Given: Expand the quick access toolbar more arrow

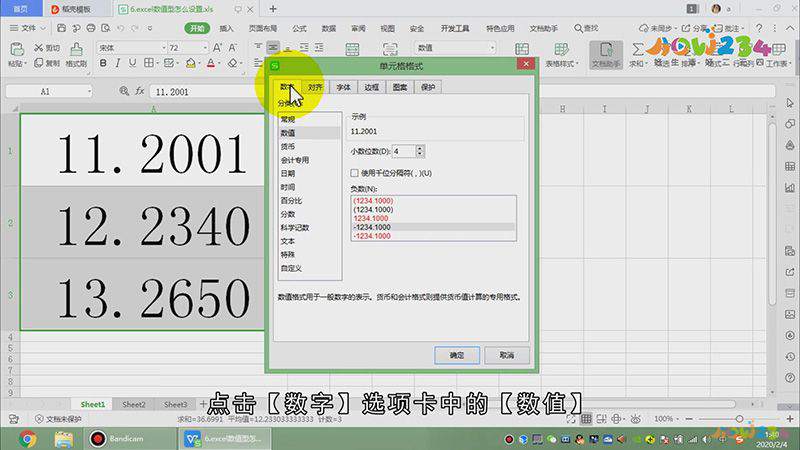Looking at the screenshot, I should 150,28.
